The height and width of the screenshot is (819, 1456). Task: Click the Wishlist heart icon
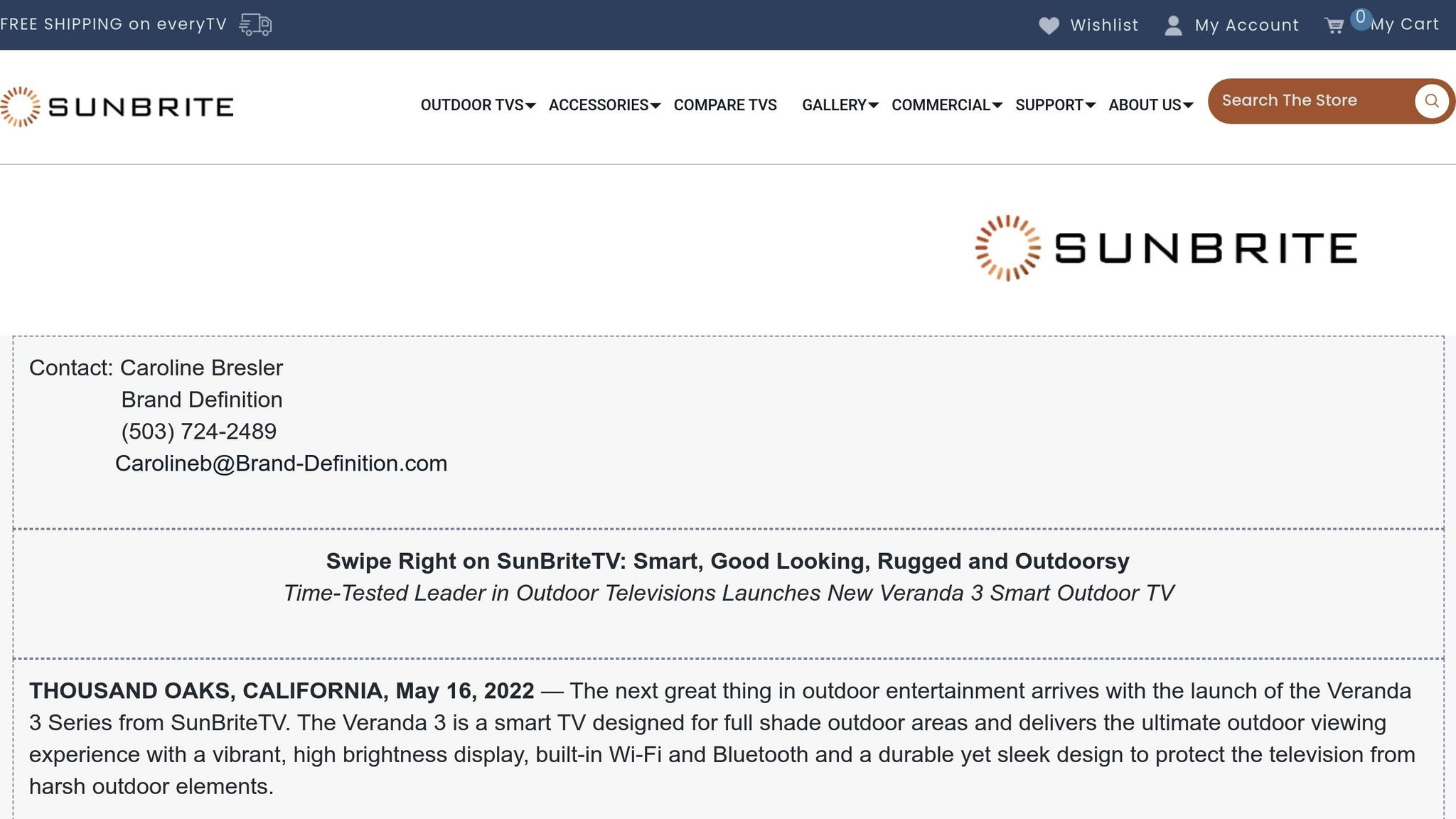(x=1049, y=26)
